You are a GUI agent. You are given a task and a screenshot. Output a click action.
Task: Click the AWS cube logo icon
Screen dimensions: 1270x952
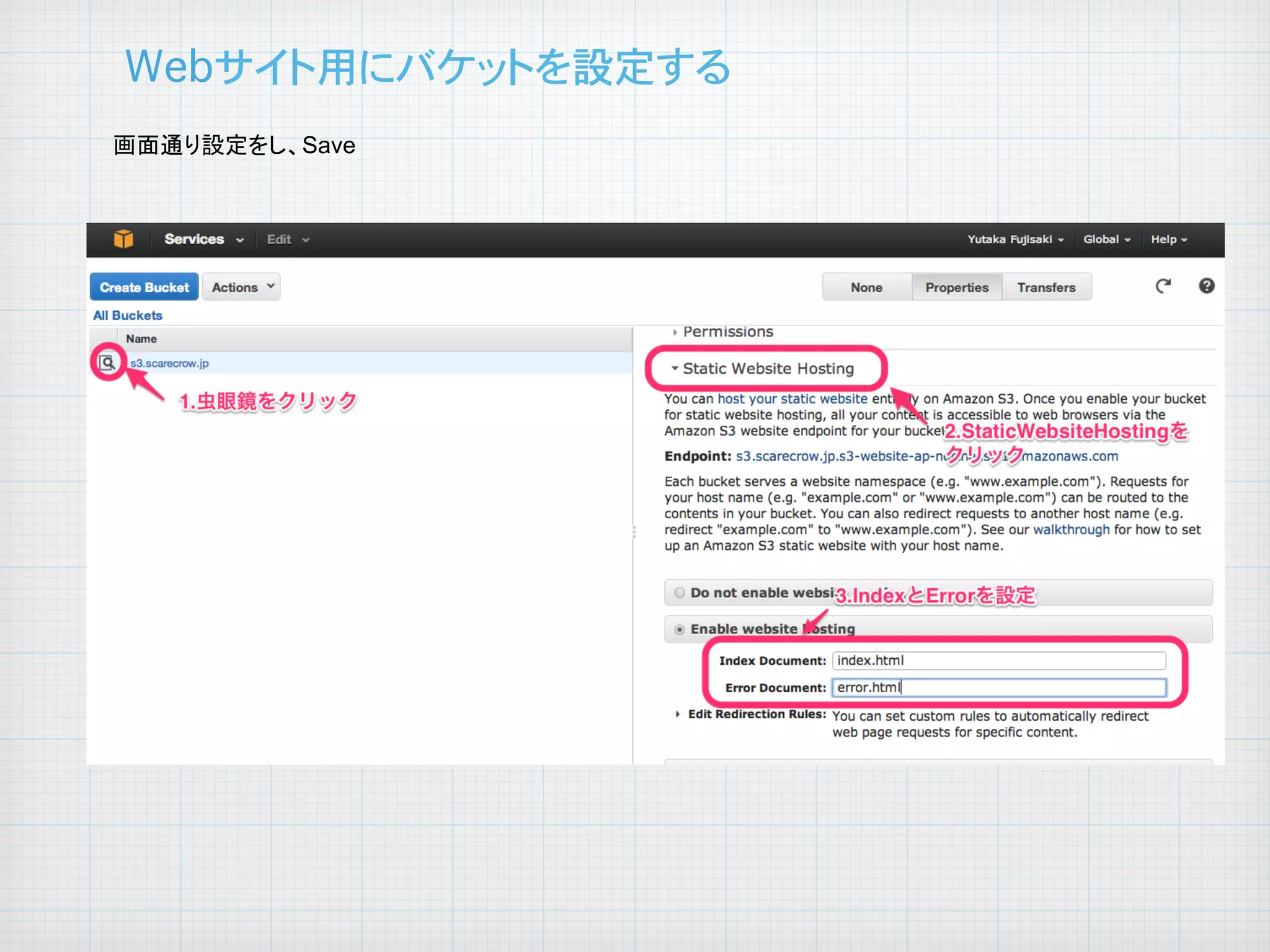point(123,239)
